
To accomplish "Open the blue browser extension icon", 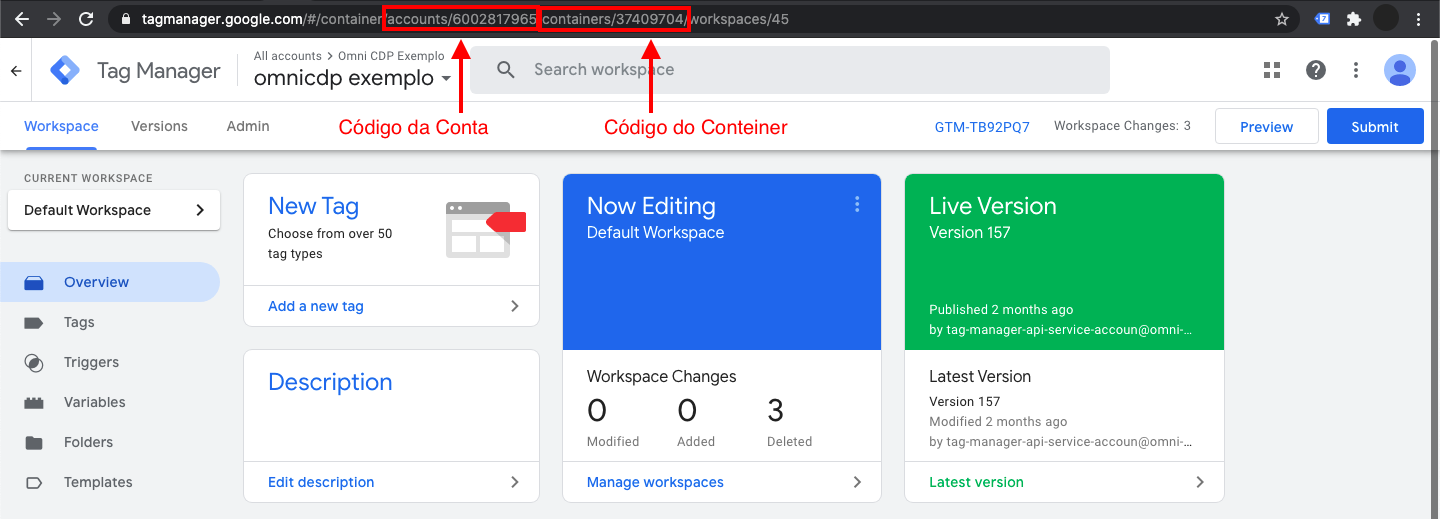I will pos(1322,18).
